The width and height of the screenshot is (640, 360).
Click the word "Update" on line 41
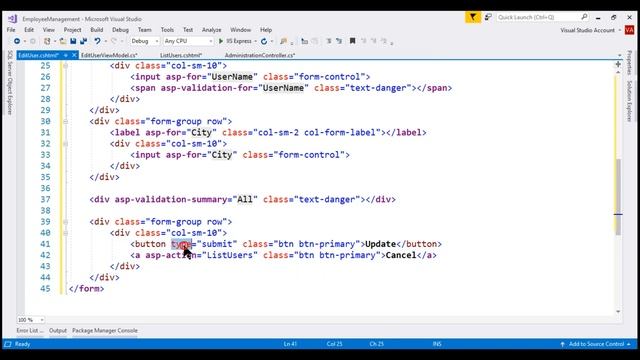pos(380,244)
